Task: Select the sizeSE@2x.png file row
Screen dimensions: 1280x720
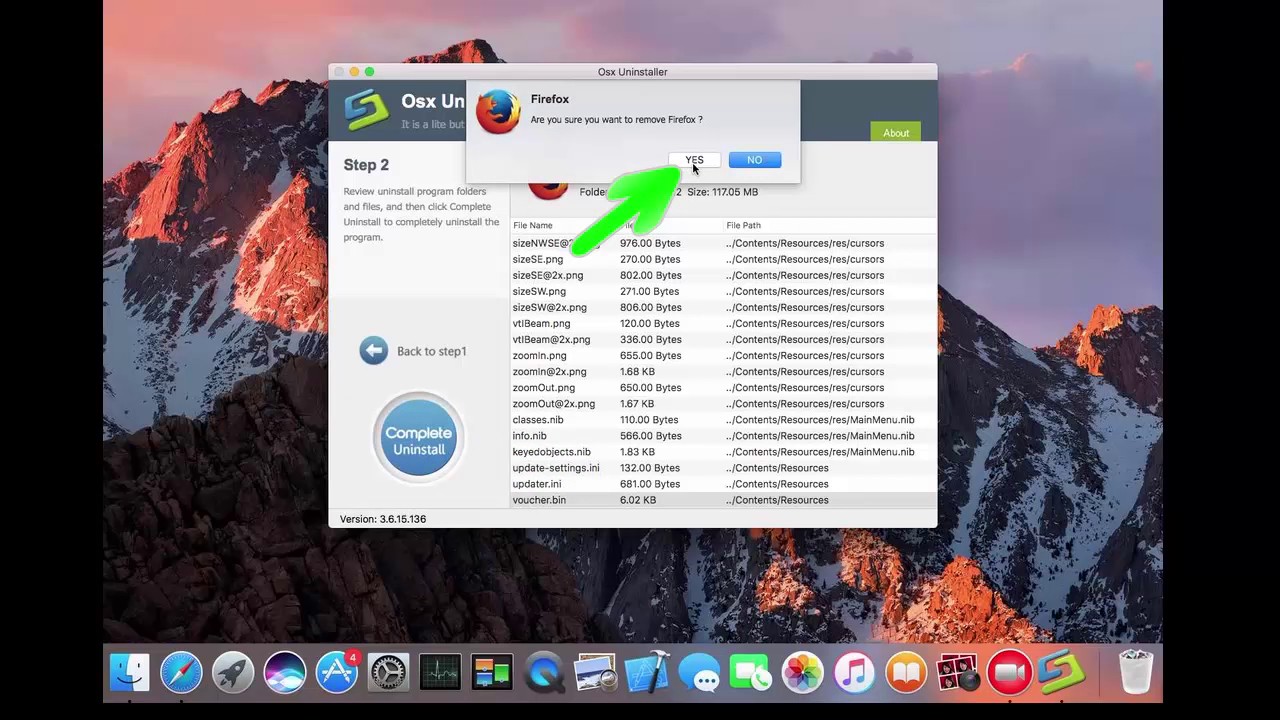Action: point(724,275)
